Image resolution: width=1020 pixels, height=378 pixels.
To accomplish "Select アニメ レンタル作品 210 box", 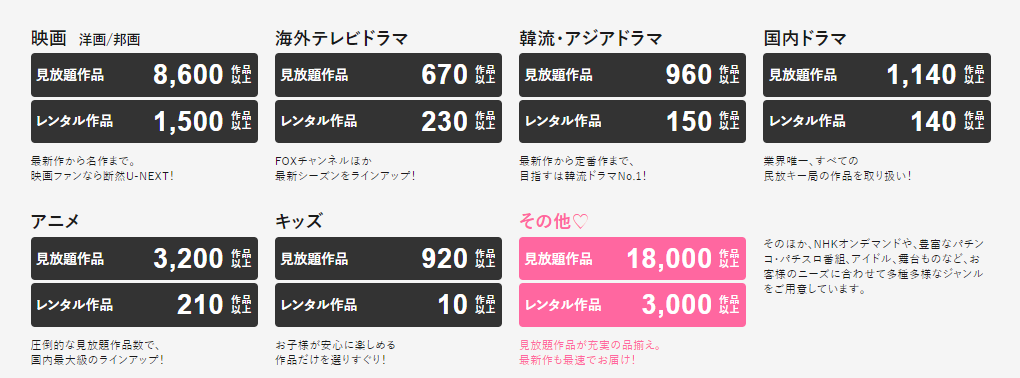I will click(144, 305).
